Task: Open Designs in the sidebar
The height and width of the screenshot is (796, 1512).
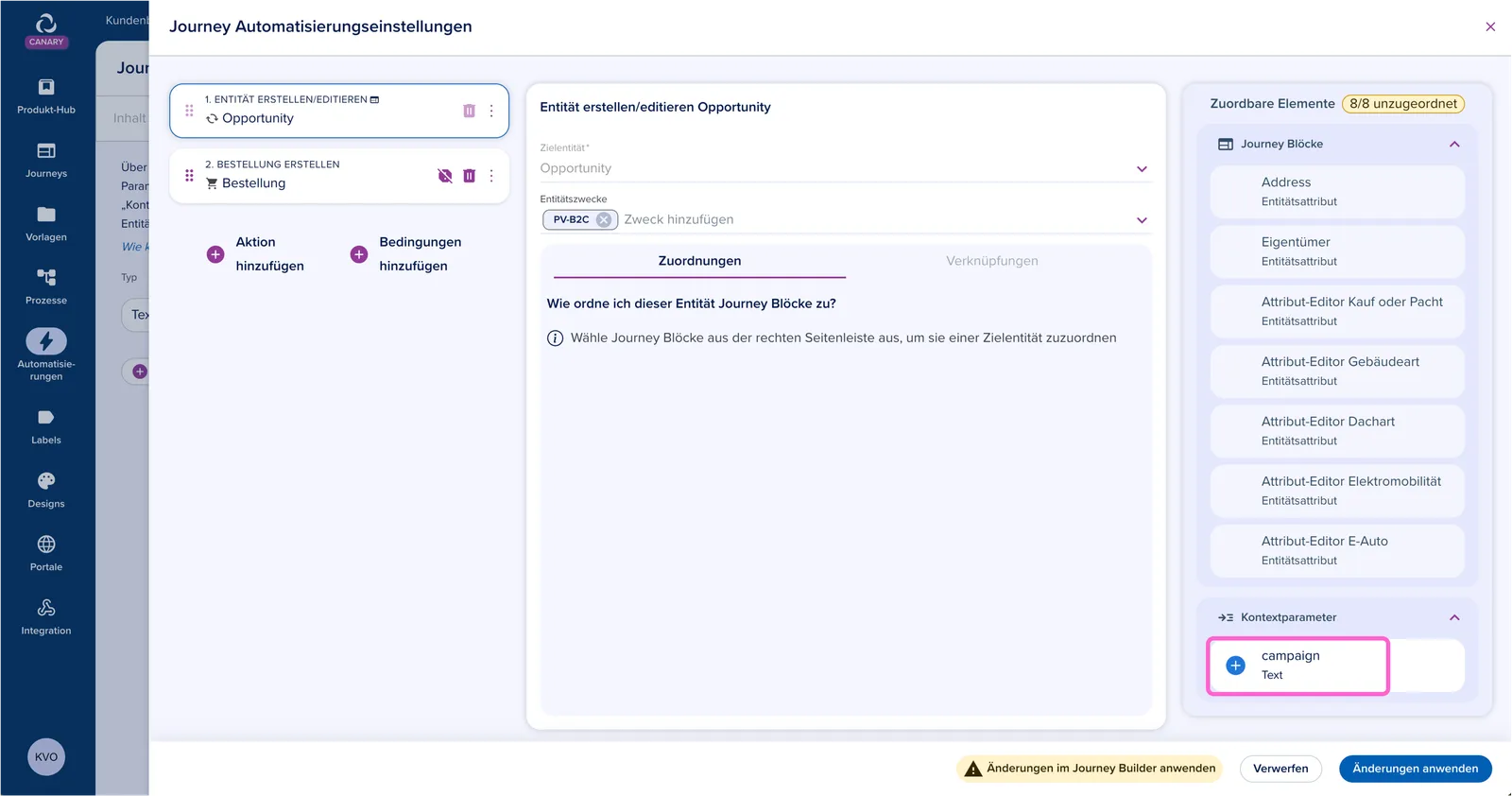Action: pyautogui.click(x=46, y=491)
